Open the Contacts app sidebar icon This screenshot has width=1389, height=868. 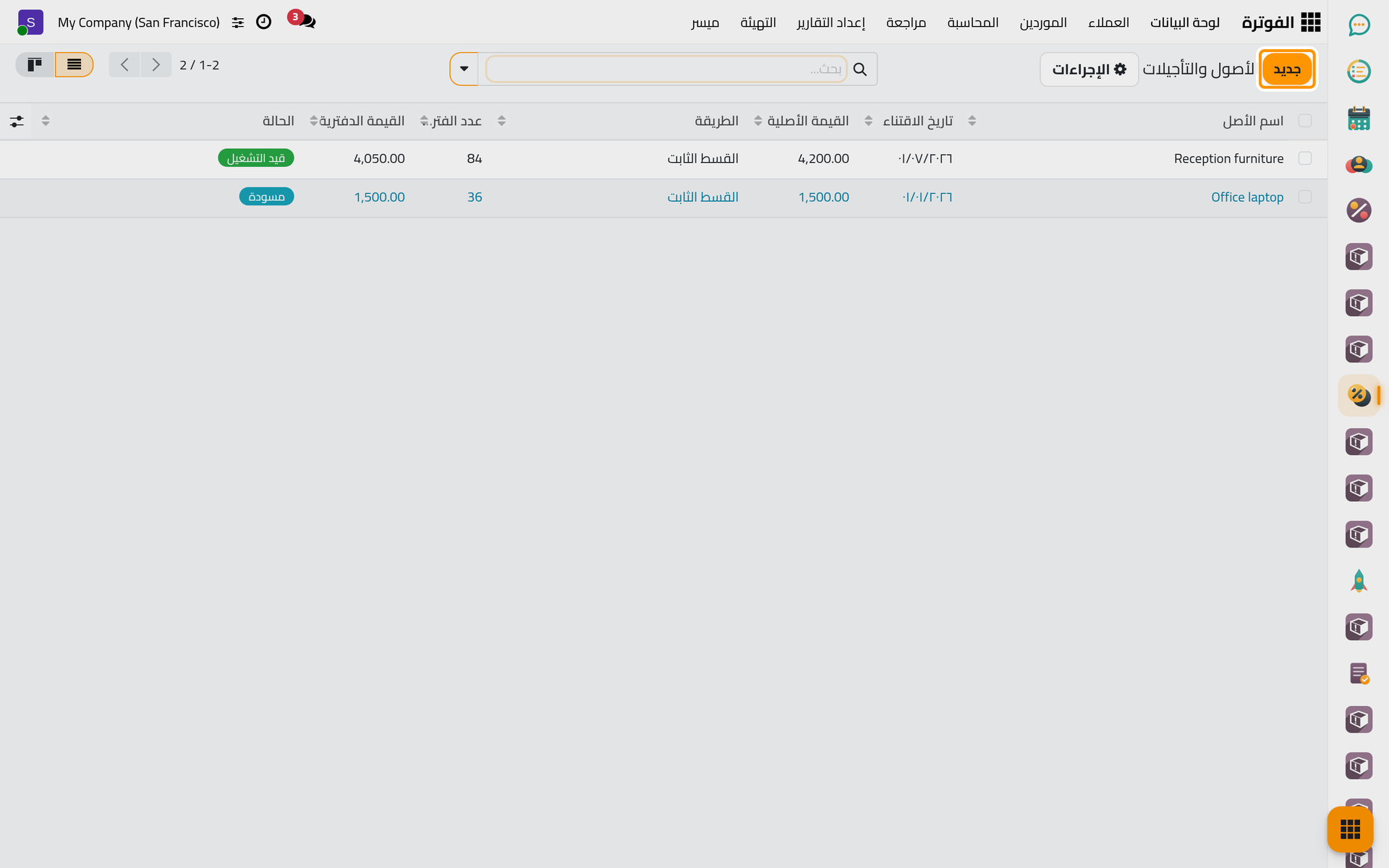1359,164
